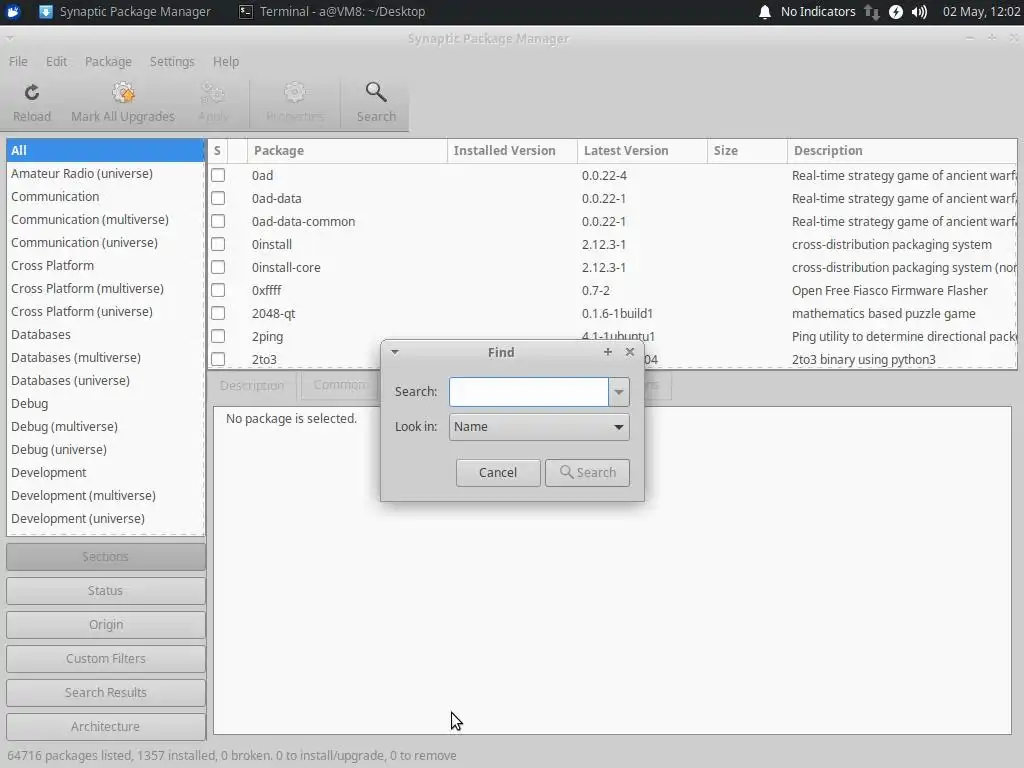Click the power manager icon in the panel
Screen dimensions: 1024x768
tap(896, 12)
